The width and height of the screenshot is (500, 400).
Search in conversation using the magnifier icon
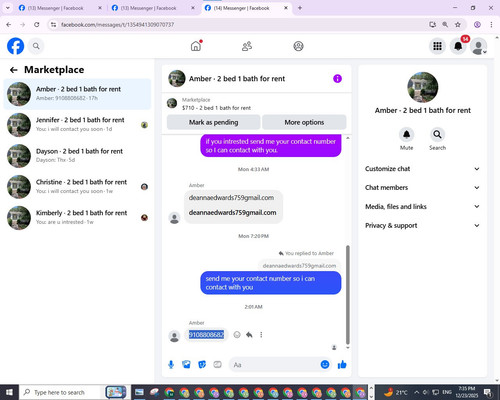[437, 134]
